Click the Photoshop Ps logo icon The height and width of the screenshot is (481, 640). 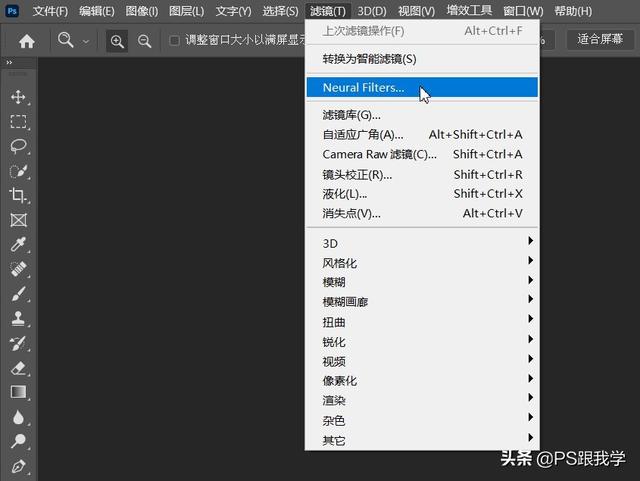(x=12, y=11)
